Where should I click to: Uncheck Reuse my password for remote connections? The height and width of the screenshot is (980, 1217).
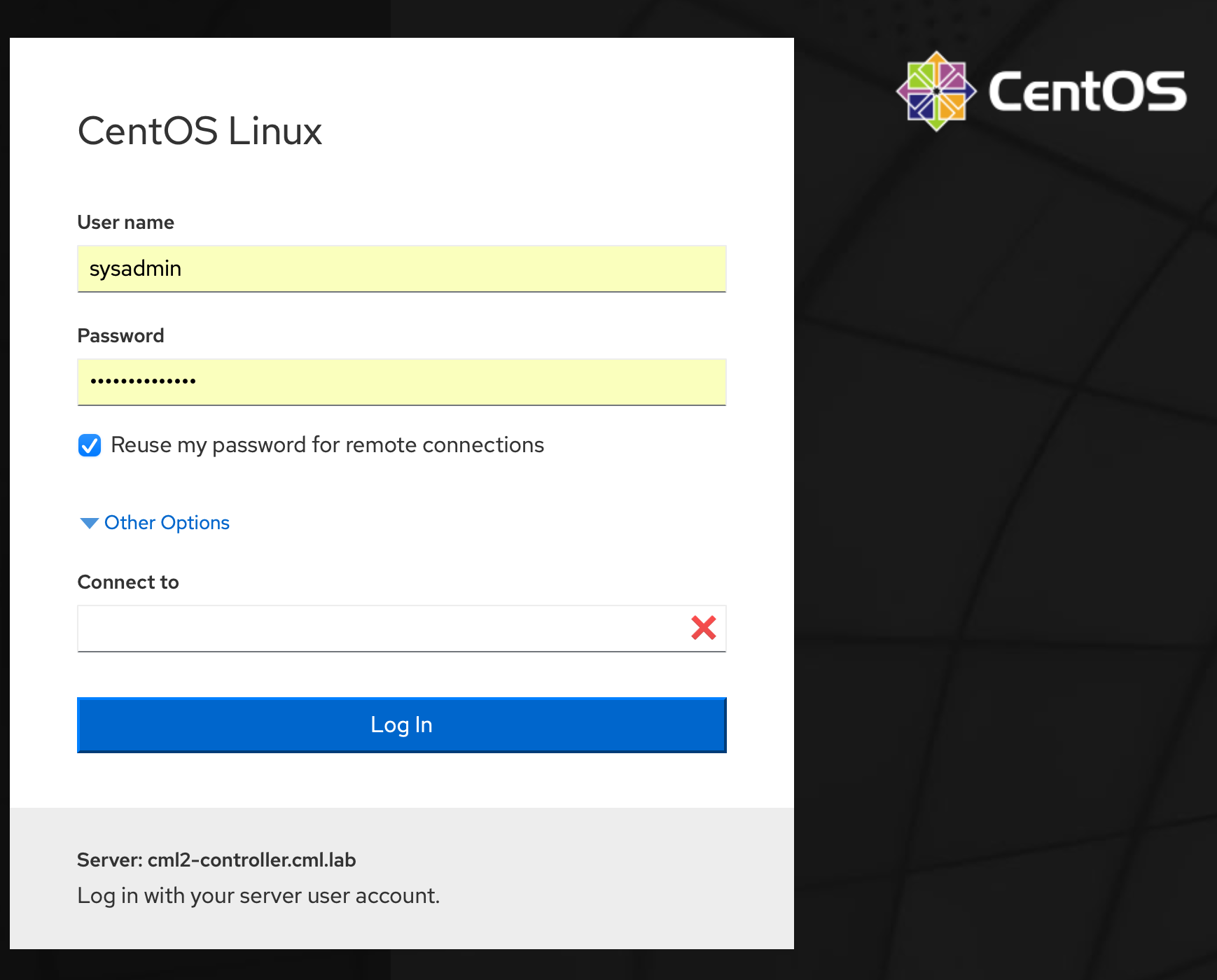click(x=90, y=445)
